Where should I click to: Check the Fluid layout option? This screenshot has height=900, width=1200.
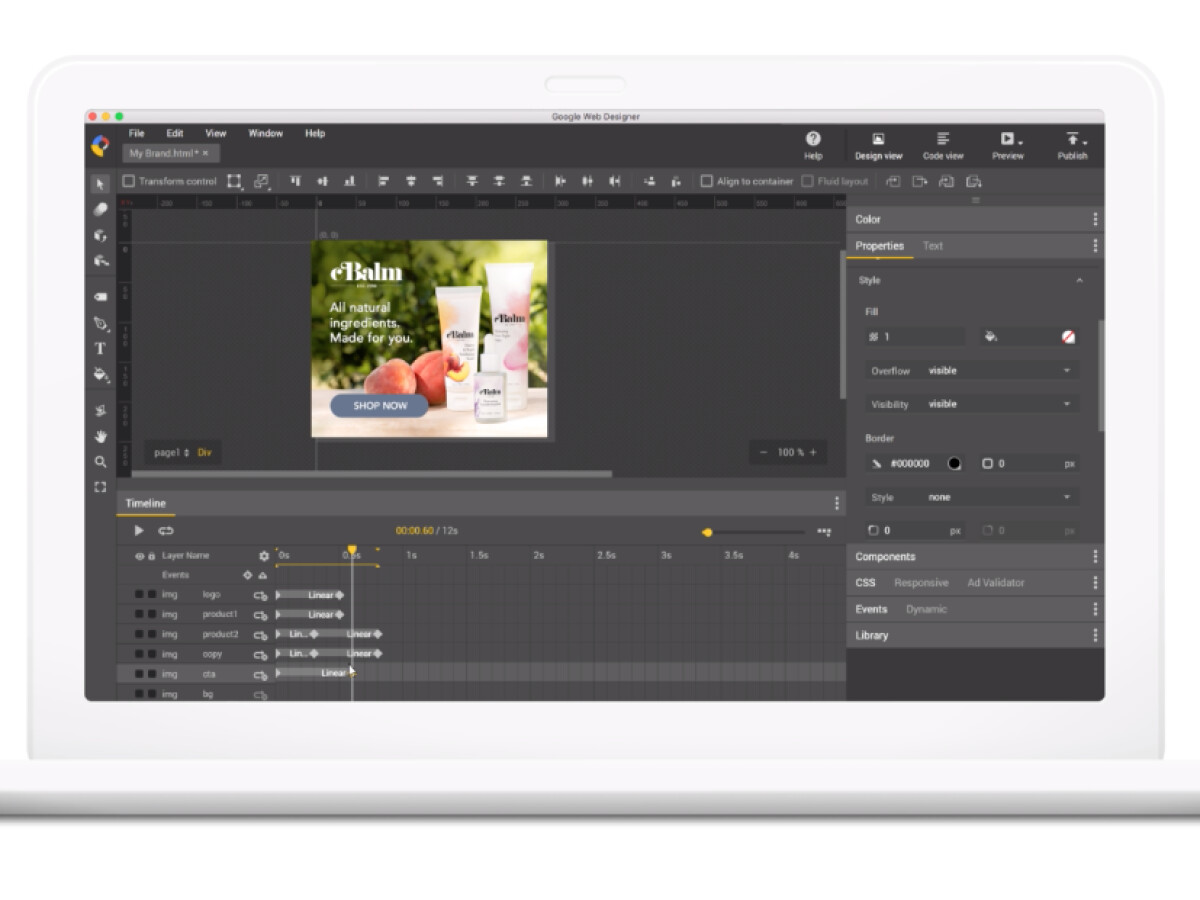click(808, 181)
